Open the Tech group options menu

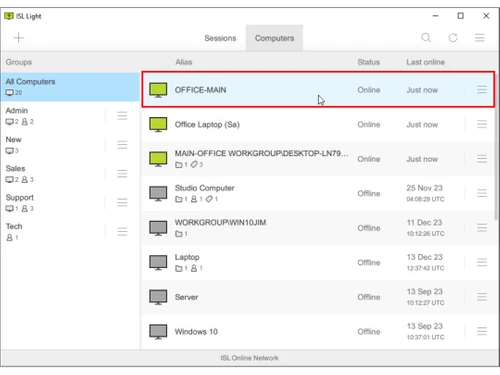122,231
